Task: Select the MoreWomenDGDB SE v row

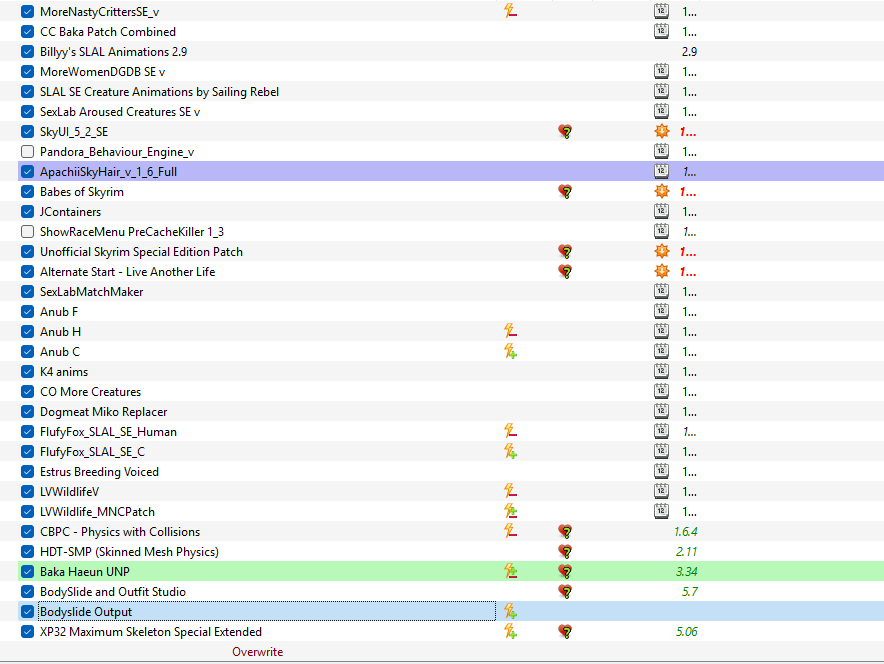Action: point(103,72)
